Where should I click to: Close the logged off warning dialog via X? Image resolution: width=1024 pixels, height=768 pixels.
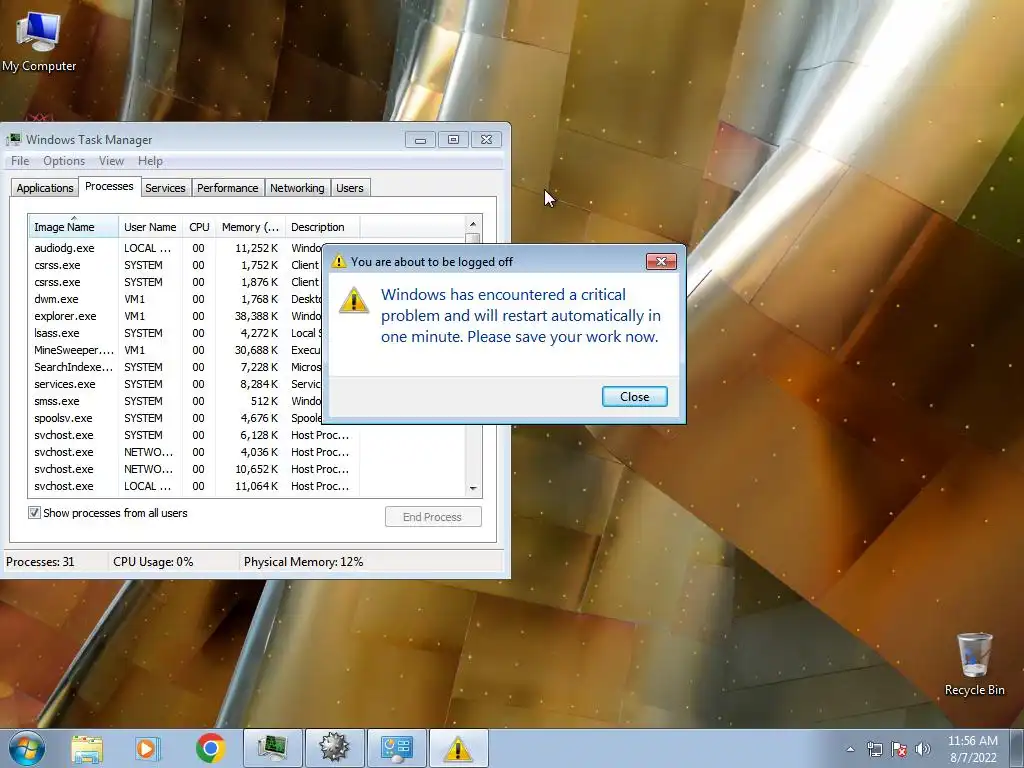point(661,261)
